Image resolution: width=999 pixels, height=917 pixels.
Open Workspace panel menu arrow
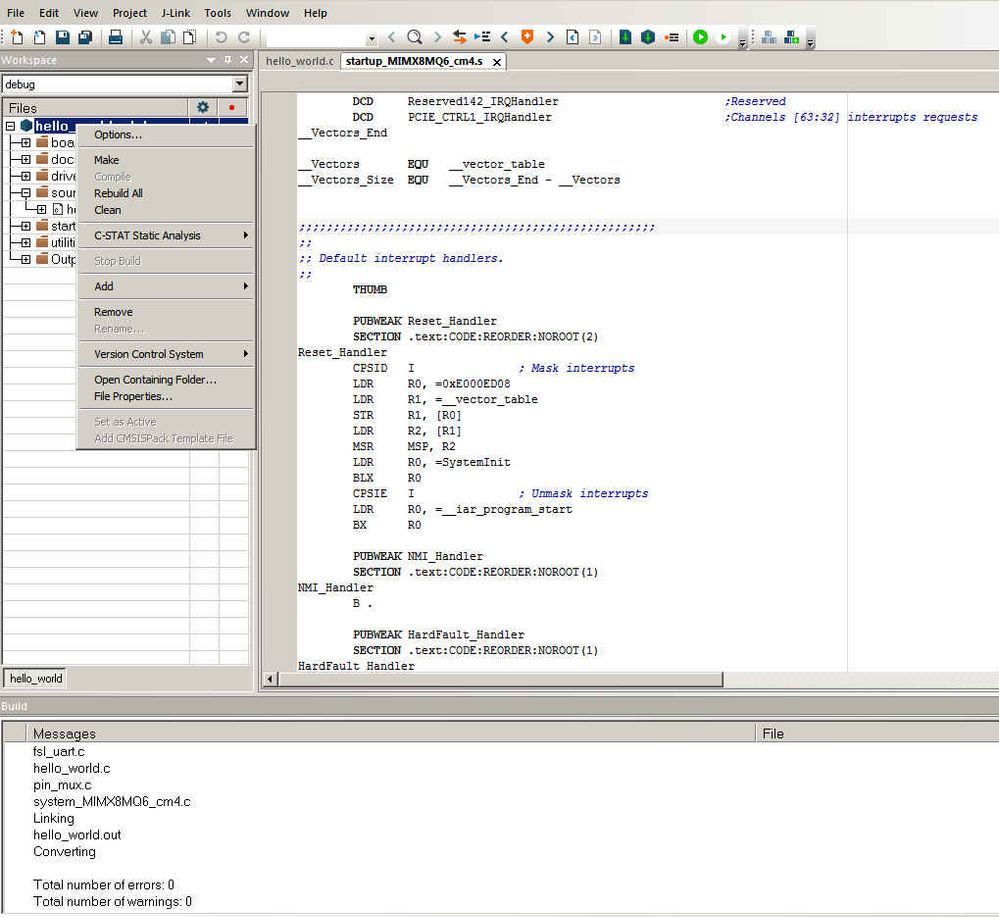(x=211, y=60)
